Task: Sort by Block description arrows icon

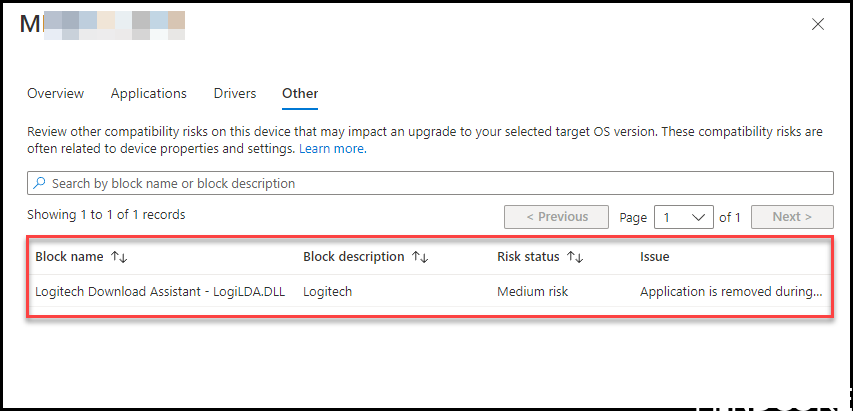Action: 420,257
